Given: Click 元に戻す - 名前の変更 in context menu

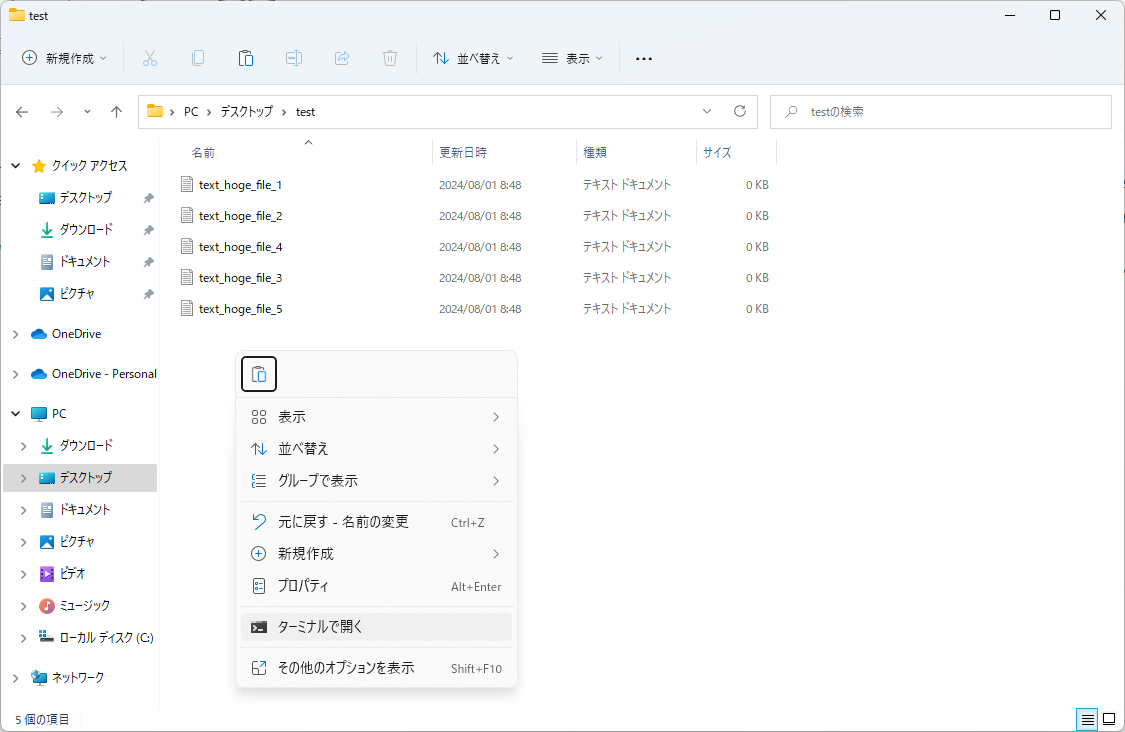Looking at the screenshot, I should pos(376,520).
